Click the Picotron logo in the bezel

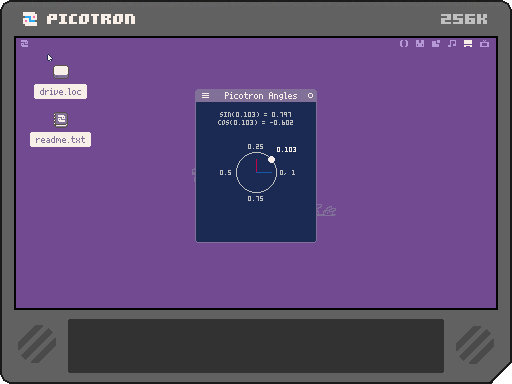(79, 19)
